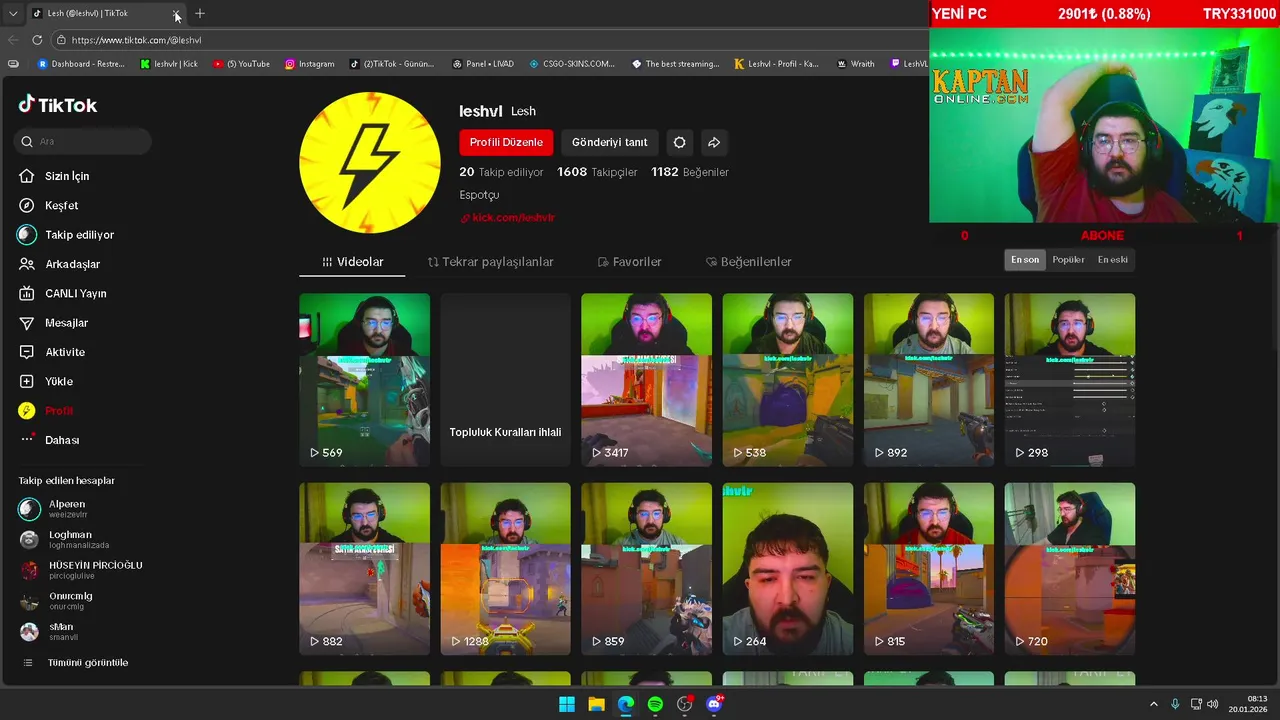Screen dimensions: 1280x720
Task: Open the Windows Start menu
Action: pos(567,704)
